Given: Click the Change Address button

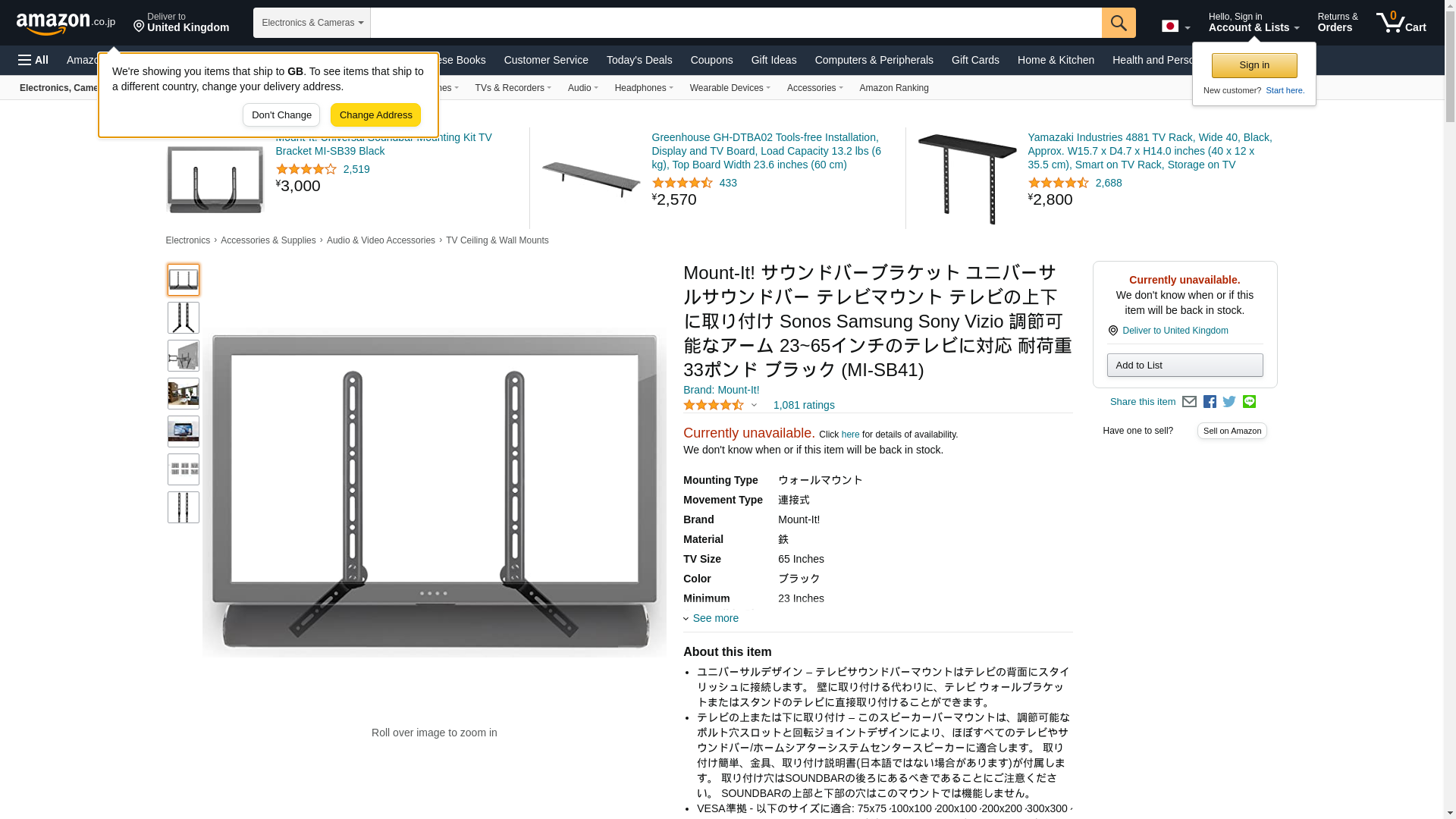Looking at the screenshot, I should pos(375,115).
